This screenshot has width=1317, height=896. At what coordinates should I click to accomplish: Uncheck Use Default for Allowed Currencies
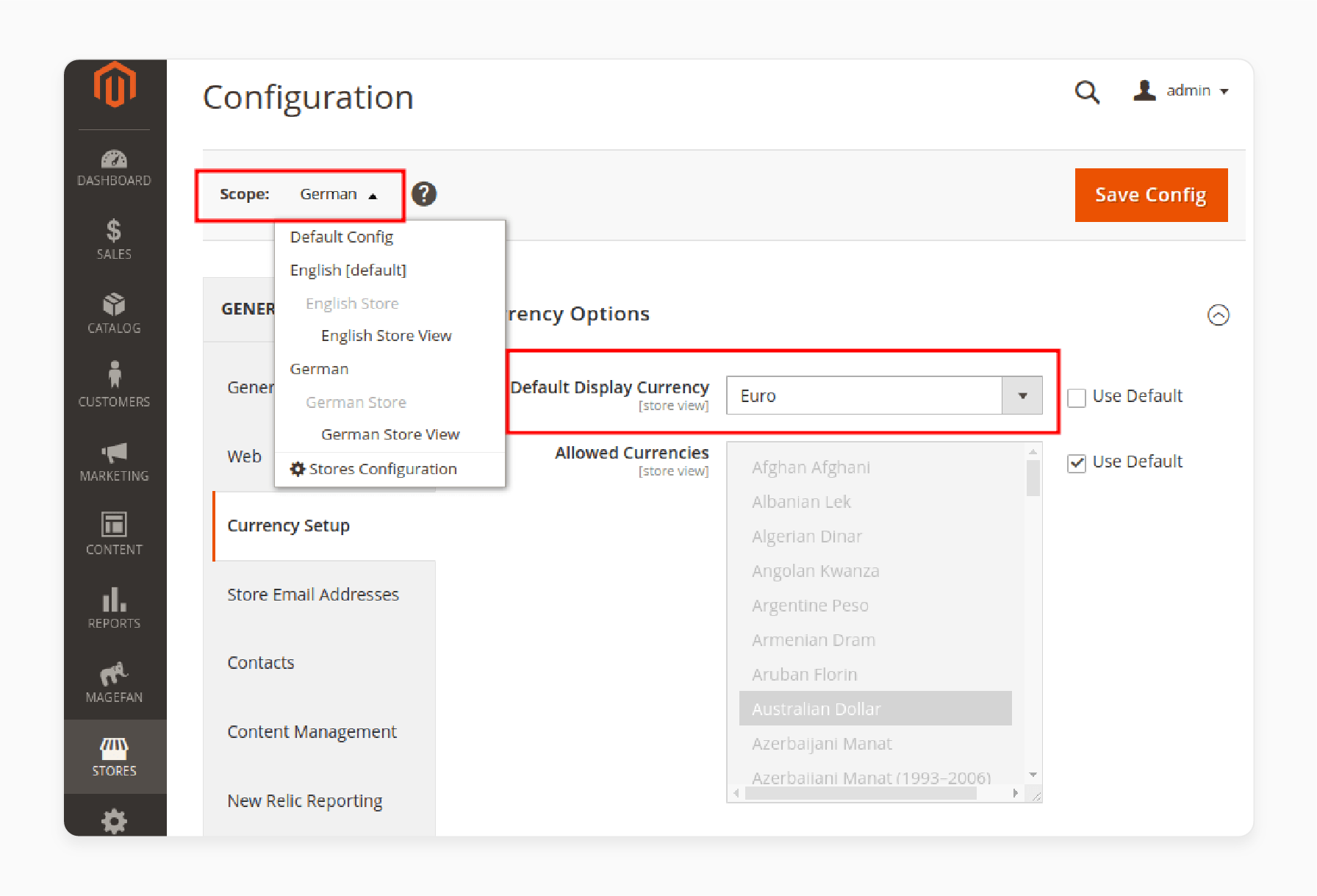(x=1077, y=463)
